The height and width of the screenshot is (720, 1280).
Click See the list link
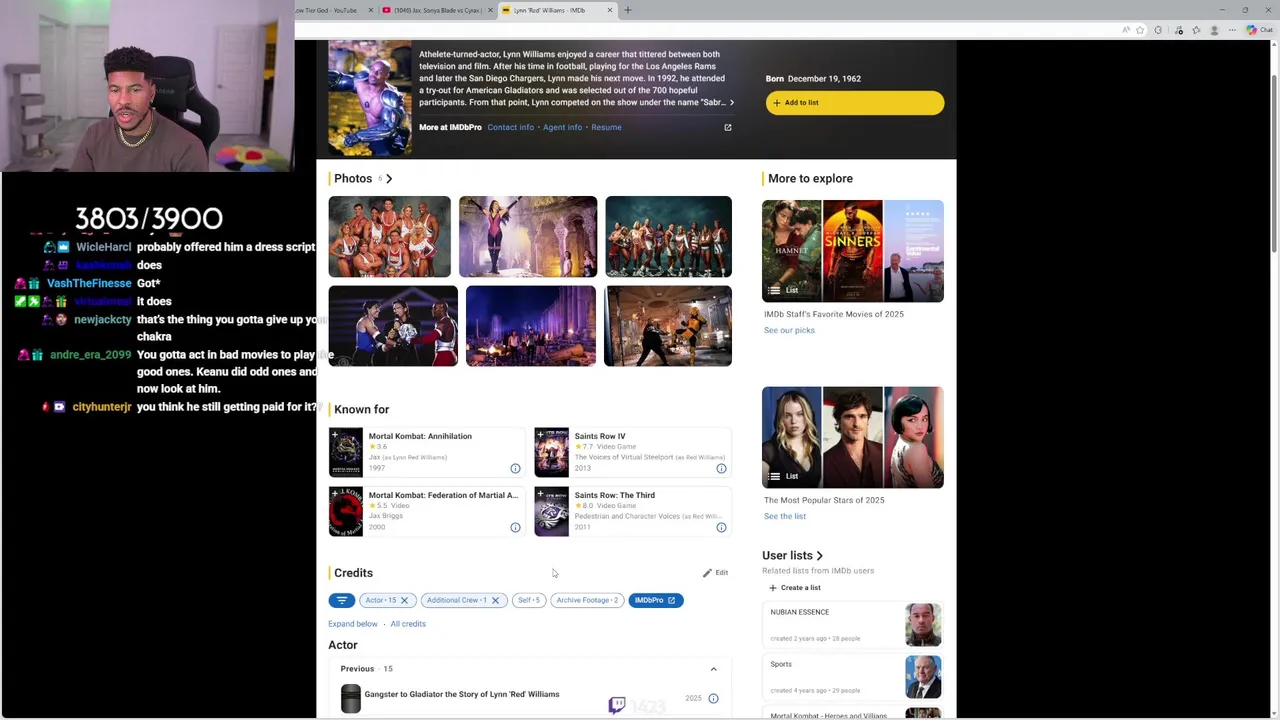(785, 516)
